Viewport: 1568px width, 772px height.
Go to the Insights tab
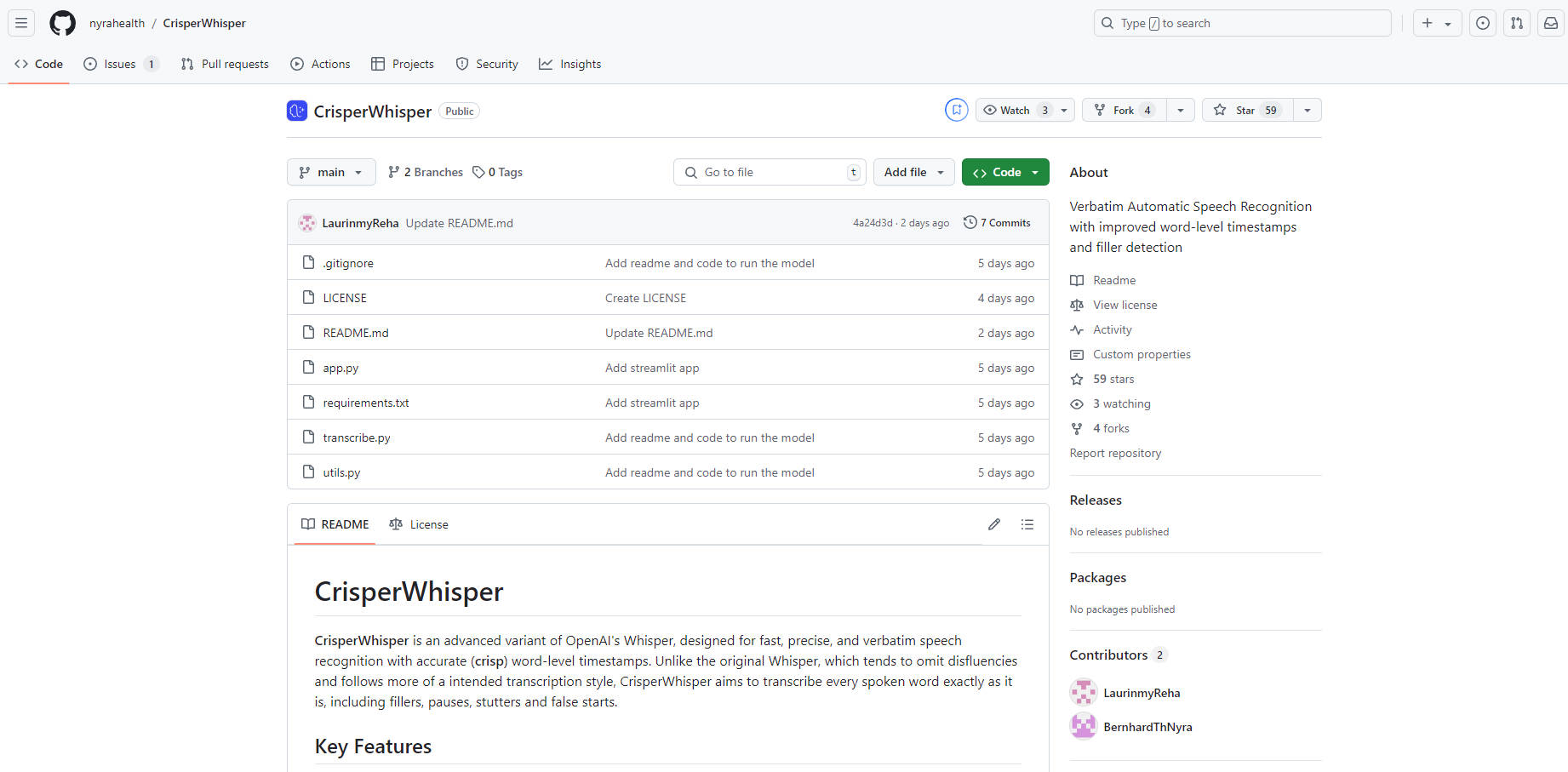pos(569,63)
